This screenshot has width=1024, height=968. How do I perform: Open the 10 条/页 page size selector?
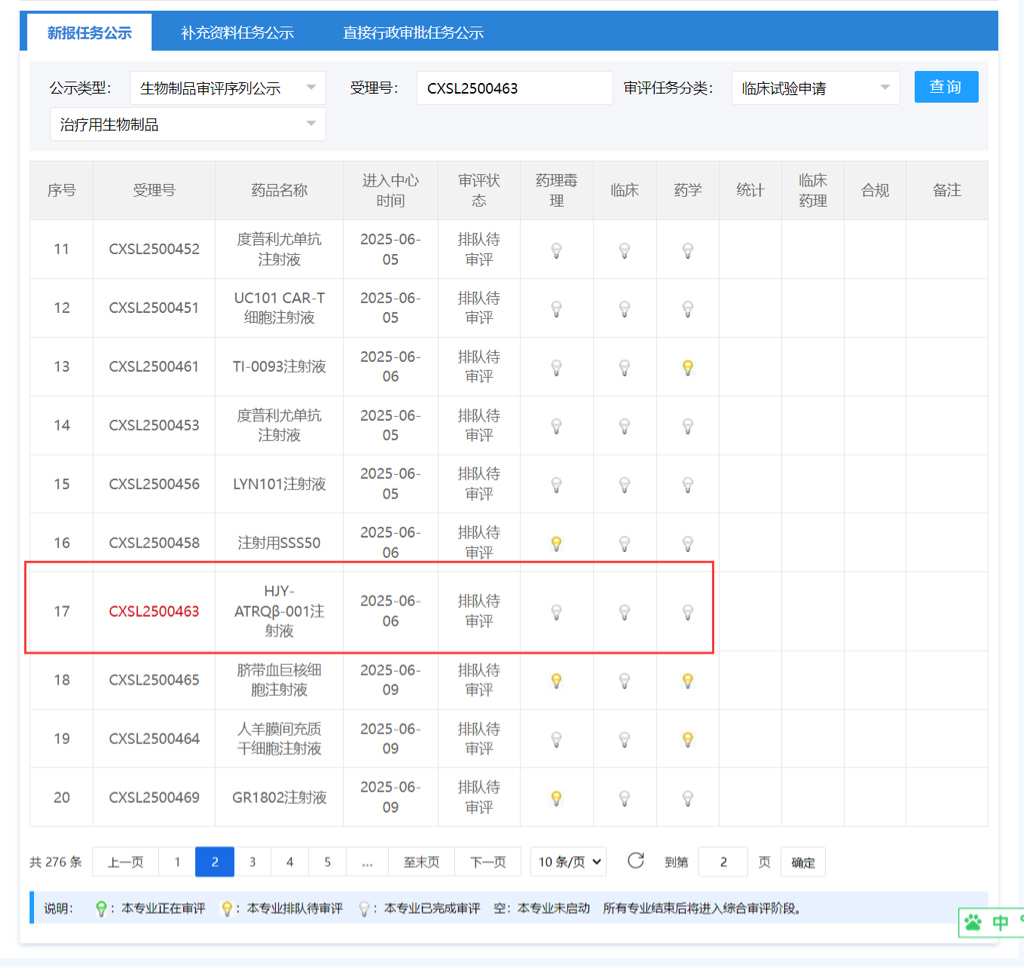(568, 862)
